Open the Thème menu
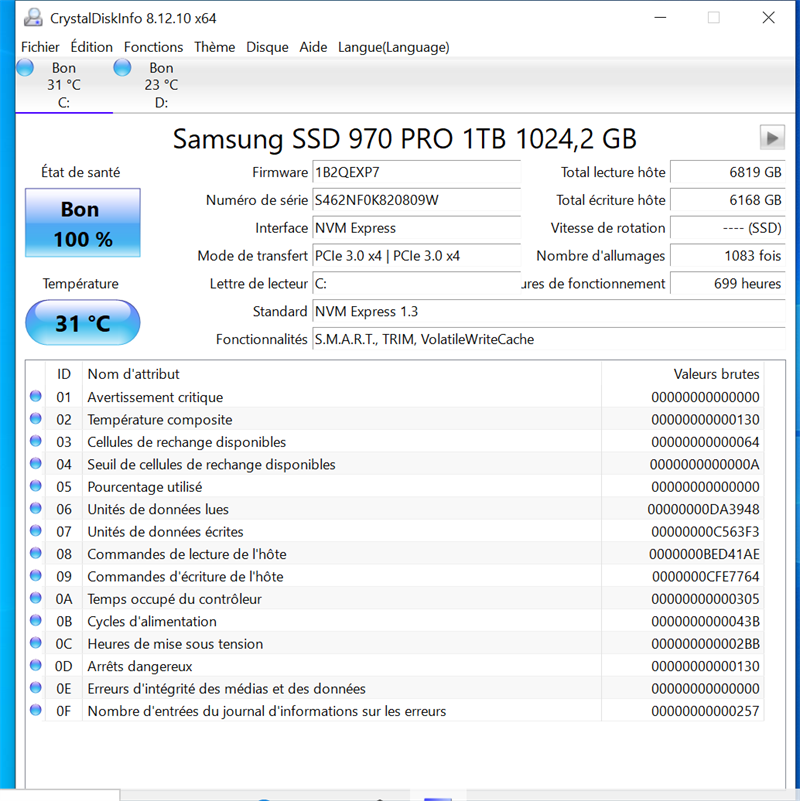 pos(215,47)
